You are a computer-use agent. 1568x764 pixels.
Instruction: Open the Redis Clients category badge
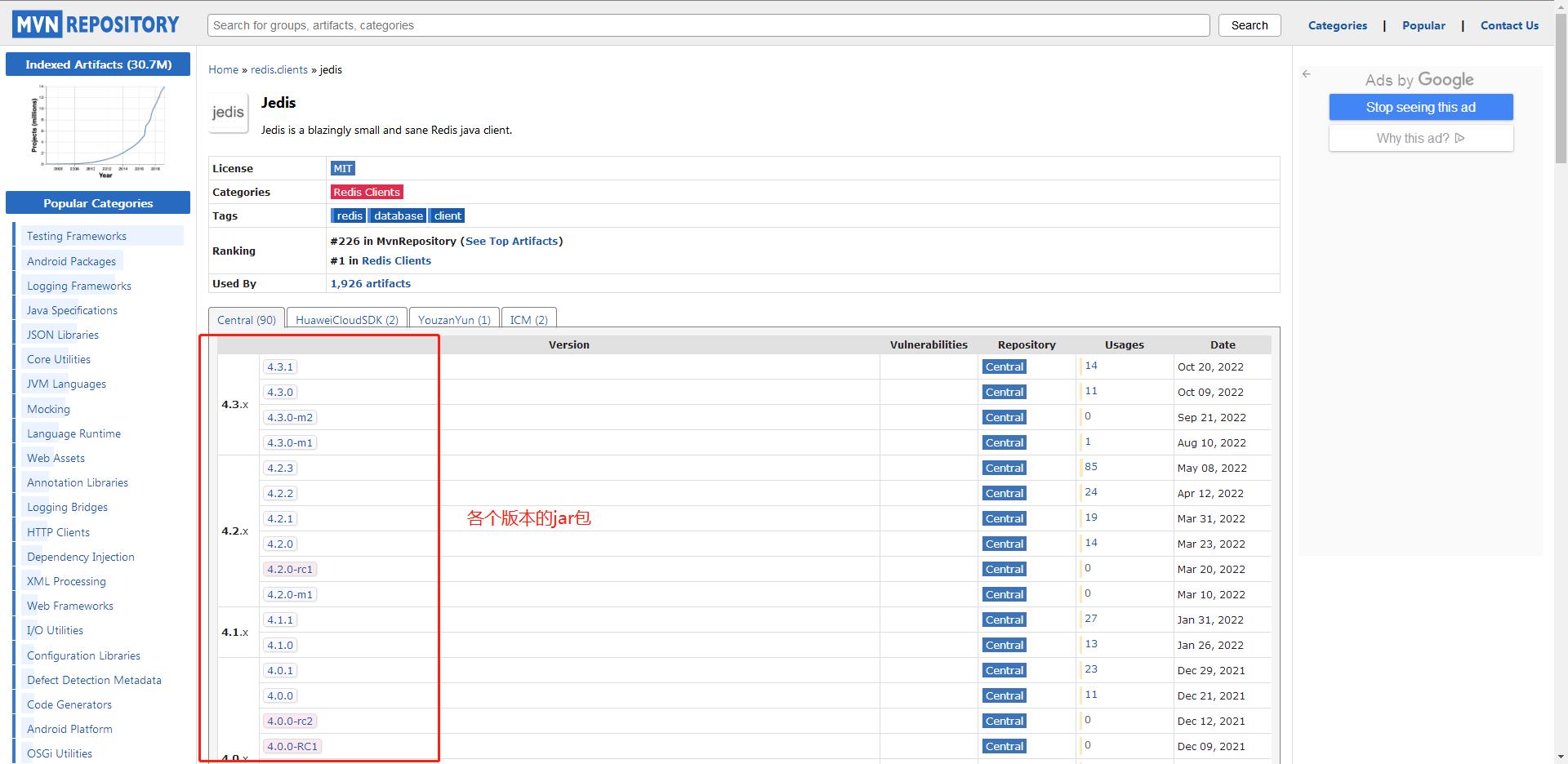coord(367,192)
